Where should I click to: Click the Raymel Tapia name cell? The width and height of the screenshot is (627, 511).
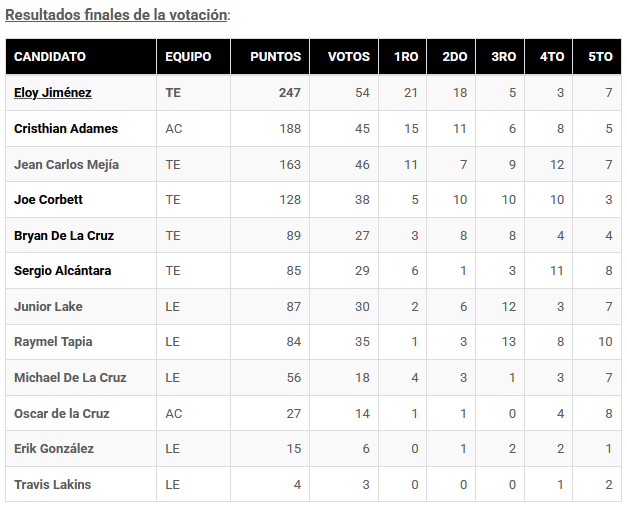53,342
